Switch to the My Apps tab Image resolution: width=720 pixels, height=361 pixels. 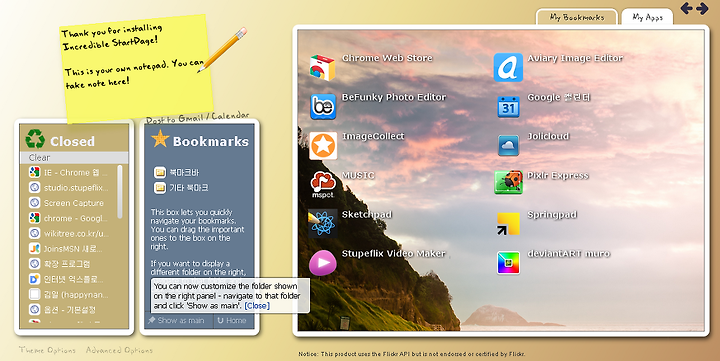tap(647, 17)
